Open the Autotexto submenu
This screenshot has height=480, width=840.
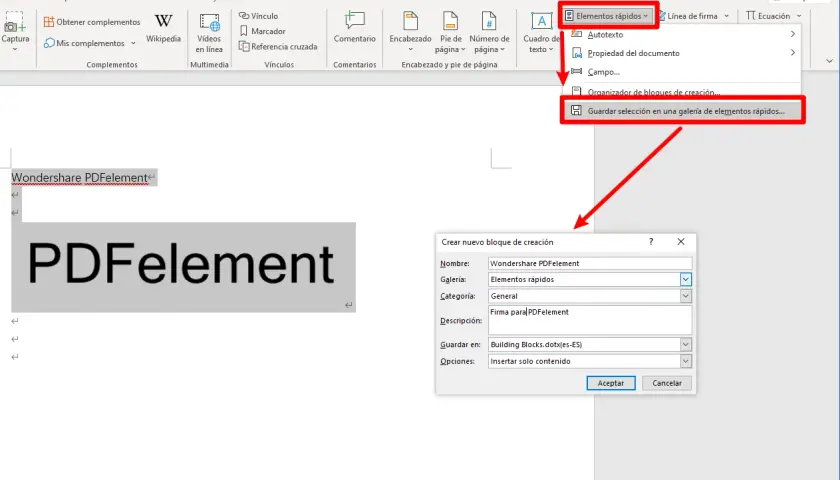tap(683, 35)
